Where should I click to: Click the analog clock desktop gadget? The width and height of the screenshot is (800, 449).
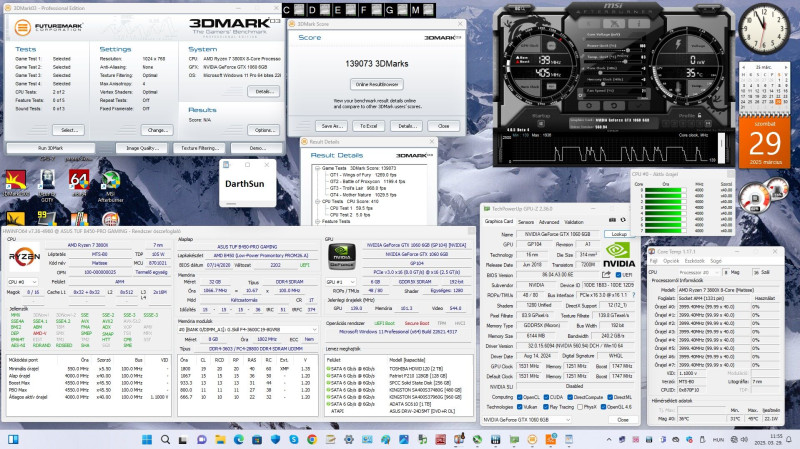(x=764, y=29)
